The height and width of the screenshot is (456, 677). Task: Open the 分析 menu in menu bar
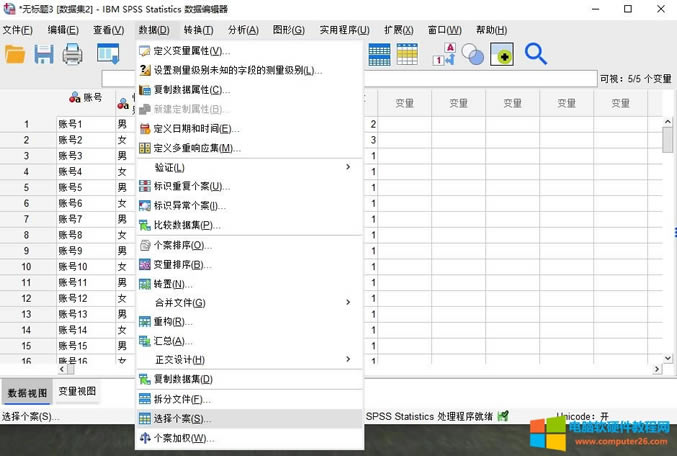click(x=242, y=30)
